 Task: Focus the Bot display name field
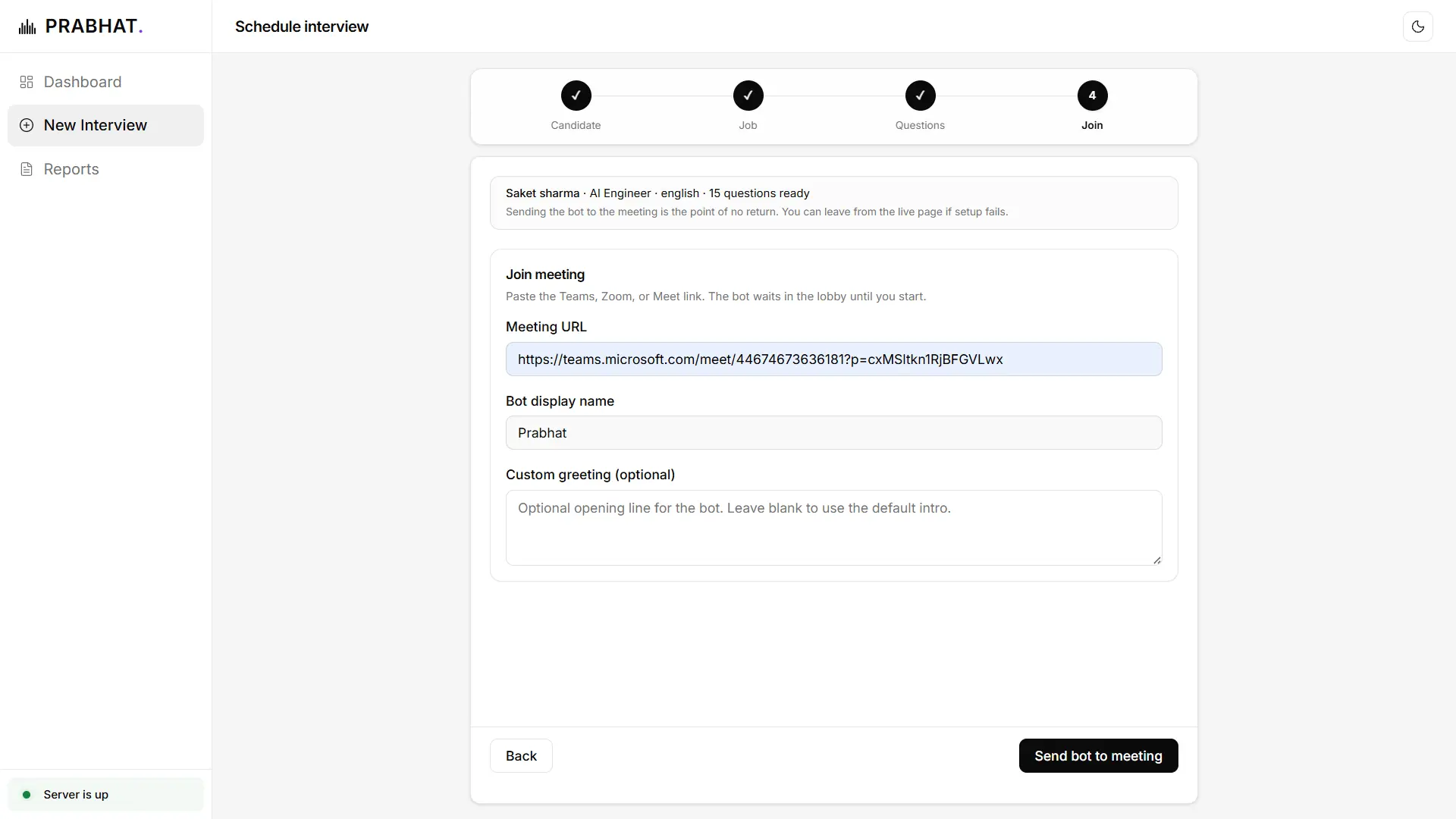click(x=833, y=433)
